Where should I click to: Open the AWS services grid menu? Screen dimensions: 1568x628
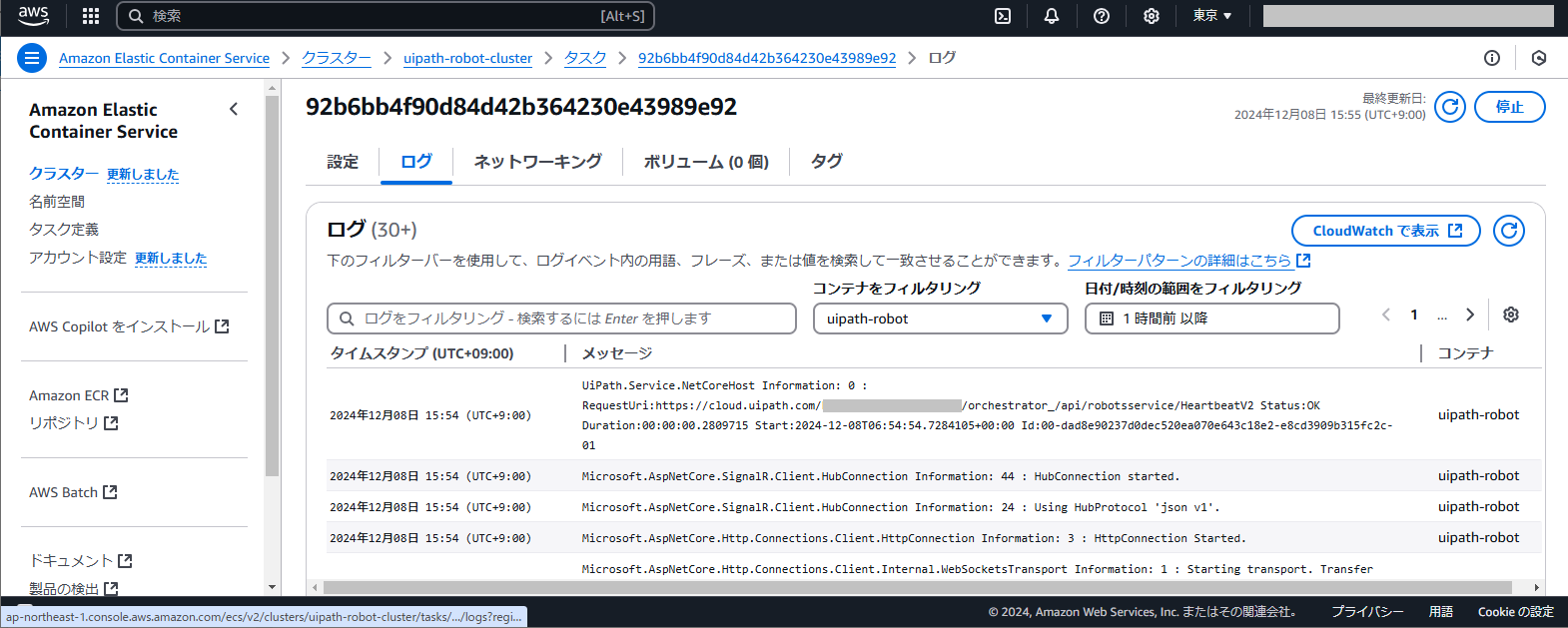(91, 16)
